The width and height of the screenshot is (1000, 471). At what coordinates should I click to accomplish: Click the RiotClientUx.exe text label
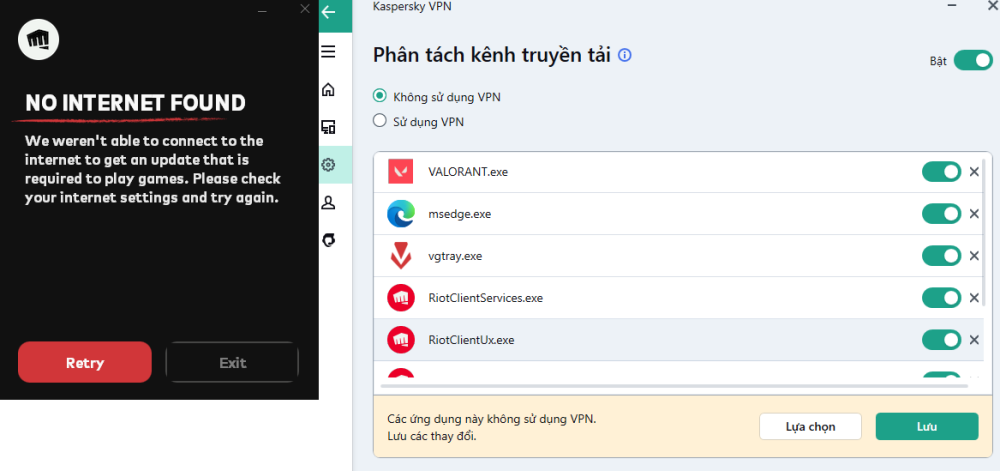[x=471, y=340]
